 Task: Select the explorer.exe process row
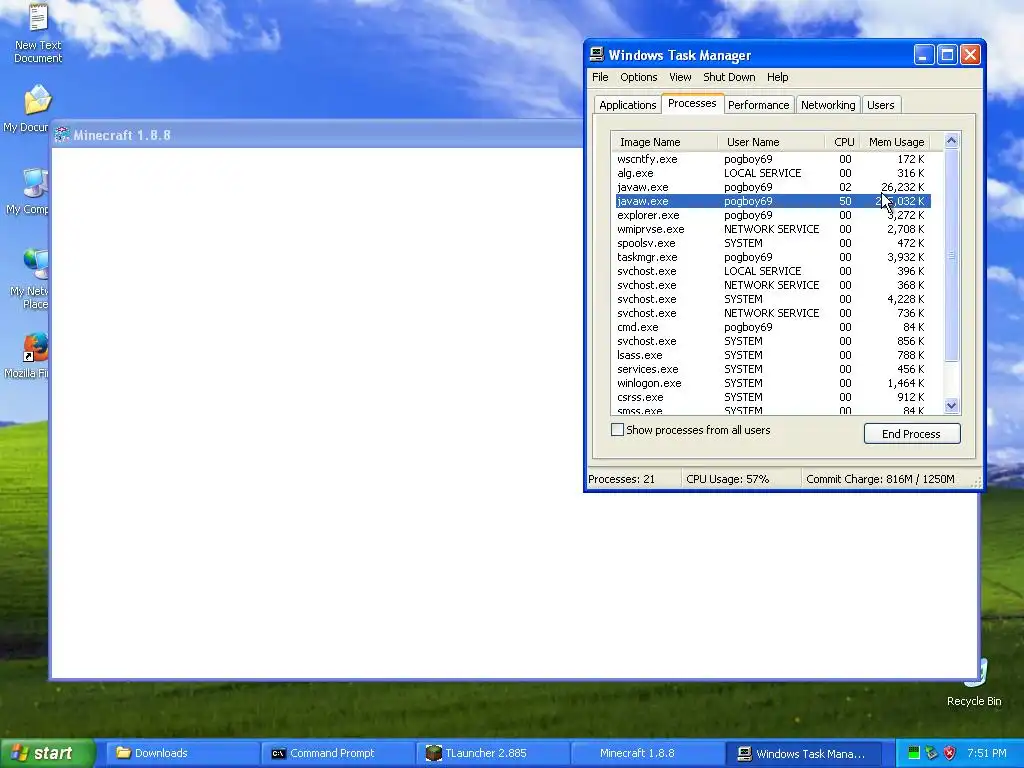[x=773, y=215]
